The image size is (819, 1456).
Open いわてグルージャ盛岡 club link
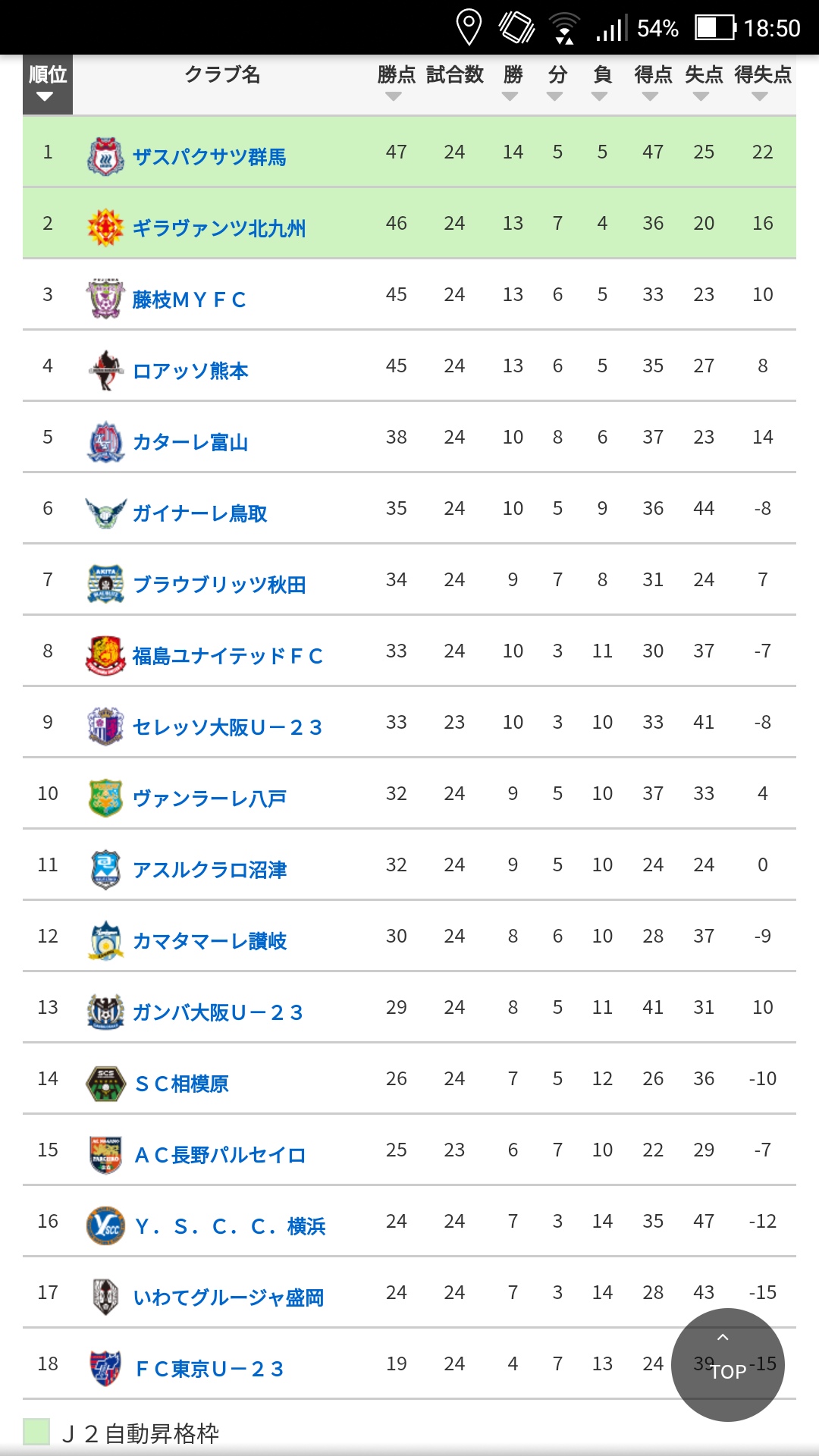228,1298
